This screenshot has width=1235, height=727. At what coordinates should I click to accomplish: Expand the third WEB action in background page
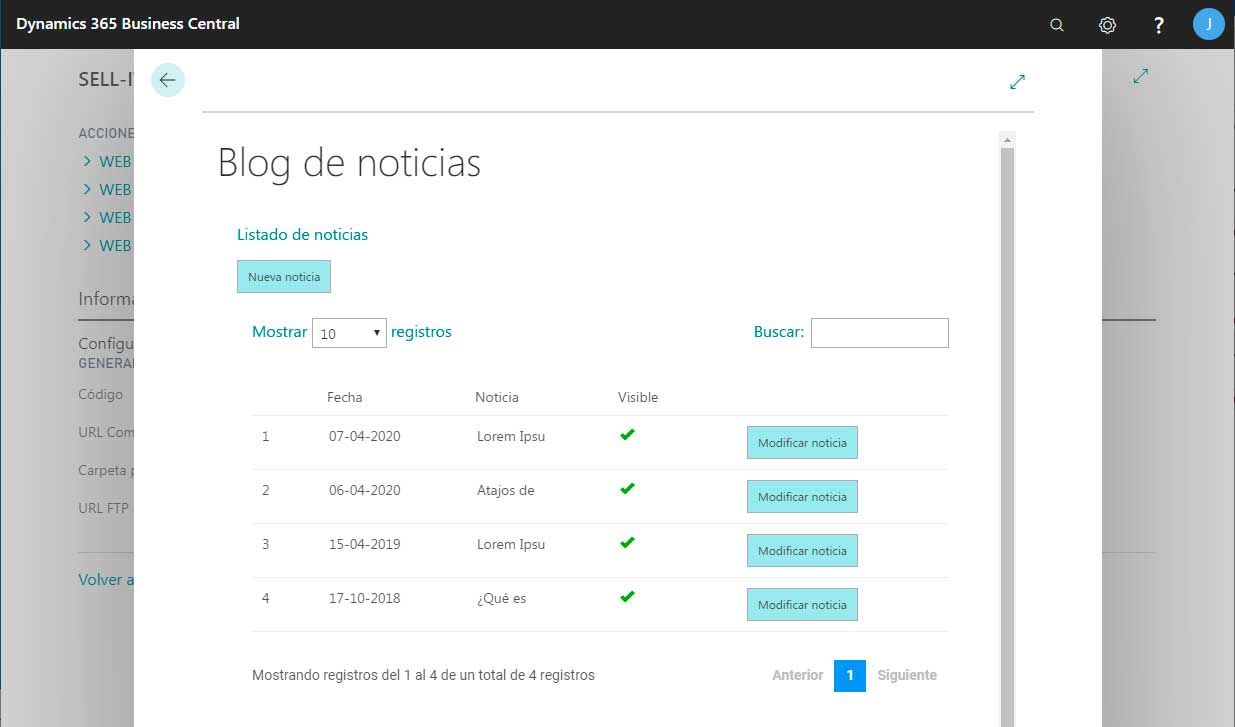point(107,217)
